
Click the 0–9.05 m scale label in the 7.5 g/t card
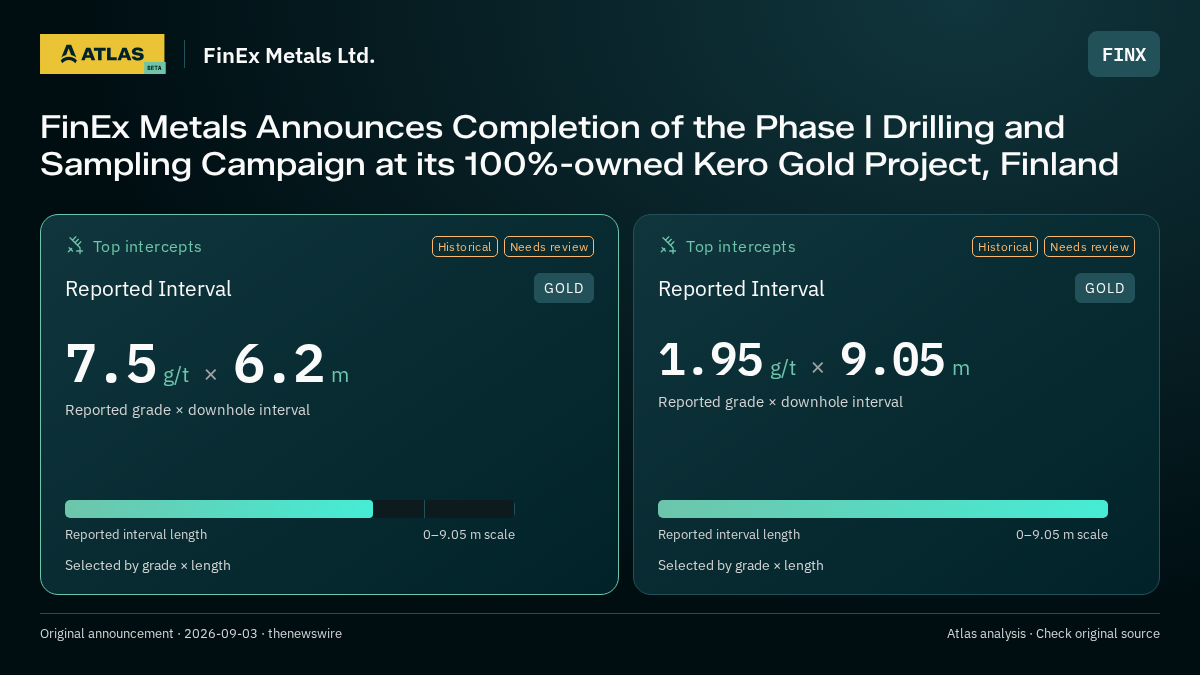pyautogui.click(x=469, y=535)
